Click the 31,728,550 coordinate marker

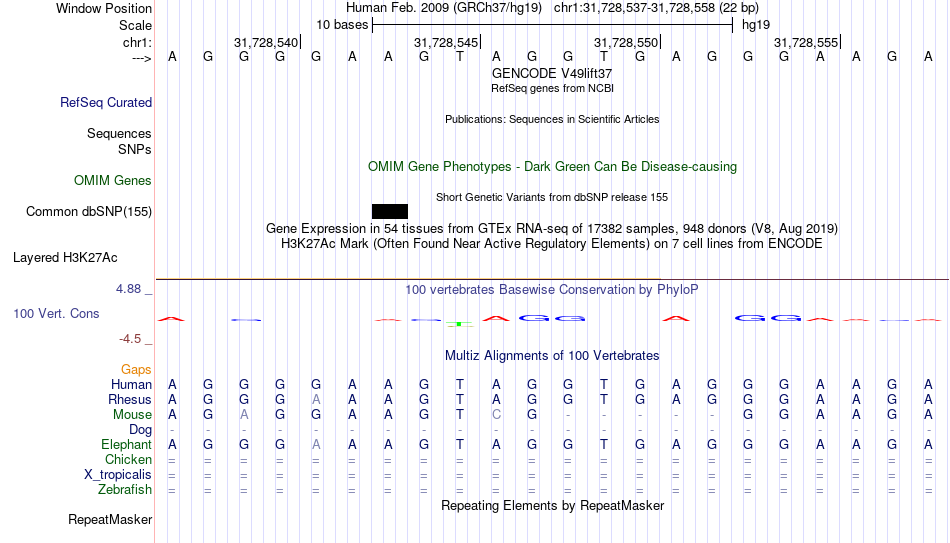[626, 42]
